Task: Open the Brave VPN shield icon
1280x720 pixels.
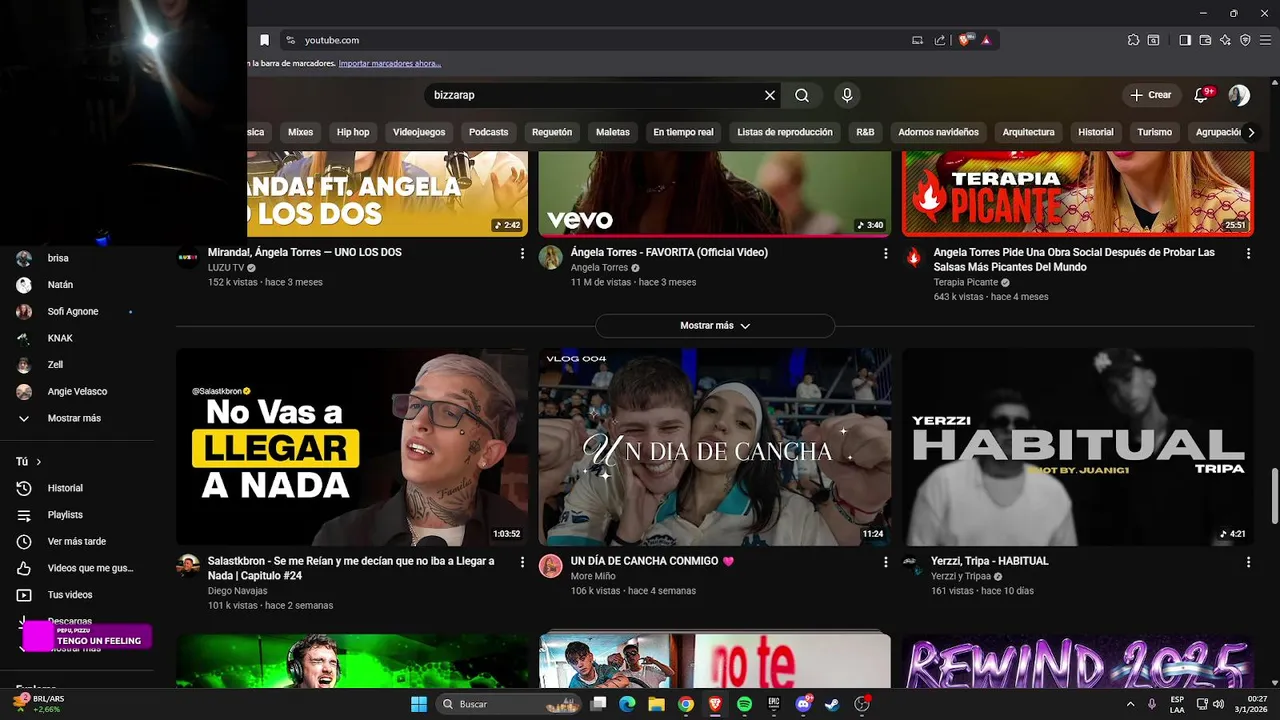Action: 1245,40
